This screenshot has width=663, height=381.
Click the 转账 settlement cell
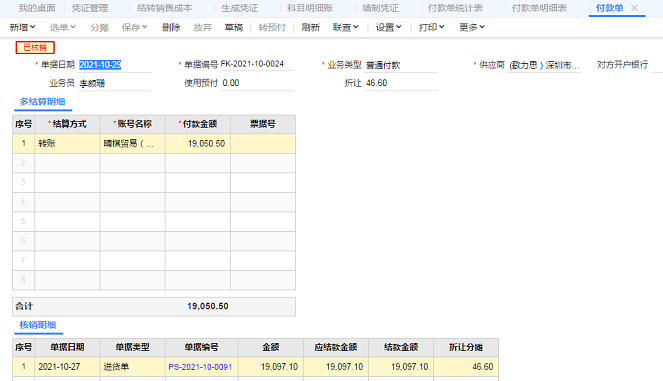(67, 144)
